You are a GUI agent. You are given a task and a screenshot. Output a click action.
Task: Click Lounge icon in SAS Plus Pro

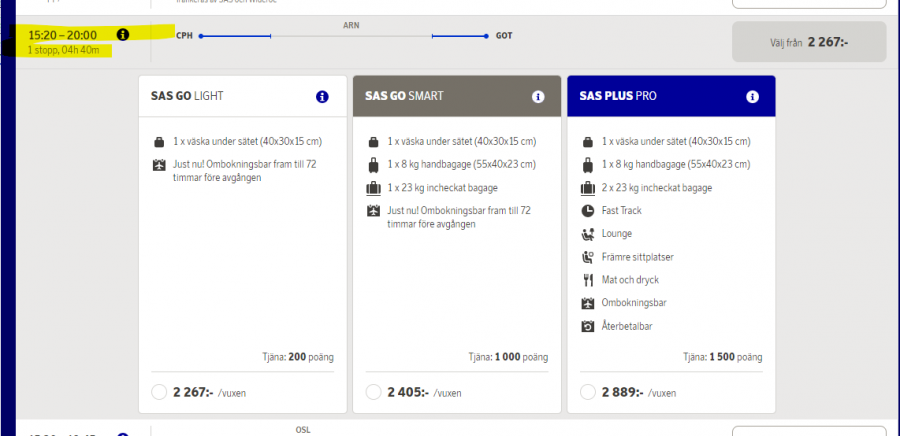point(587,234)
